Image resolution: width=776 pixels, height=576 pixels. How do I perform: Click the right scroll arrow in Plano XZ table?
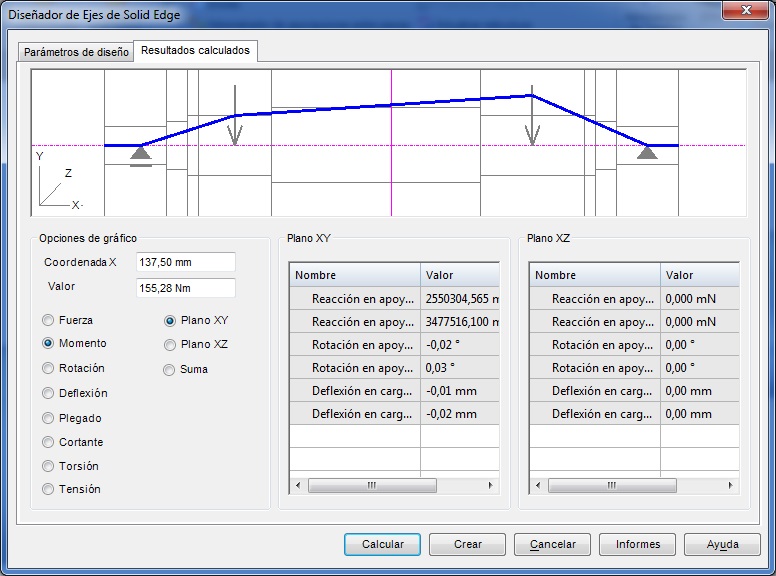[730, 485]
